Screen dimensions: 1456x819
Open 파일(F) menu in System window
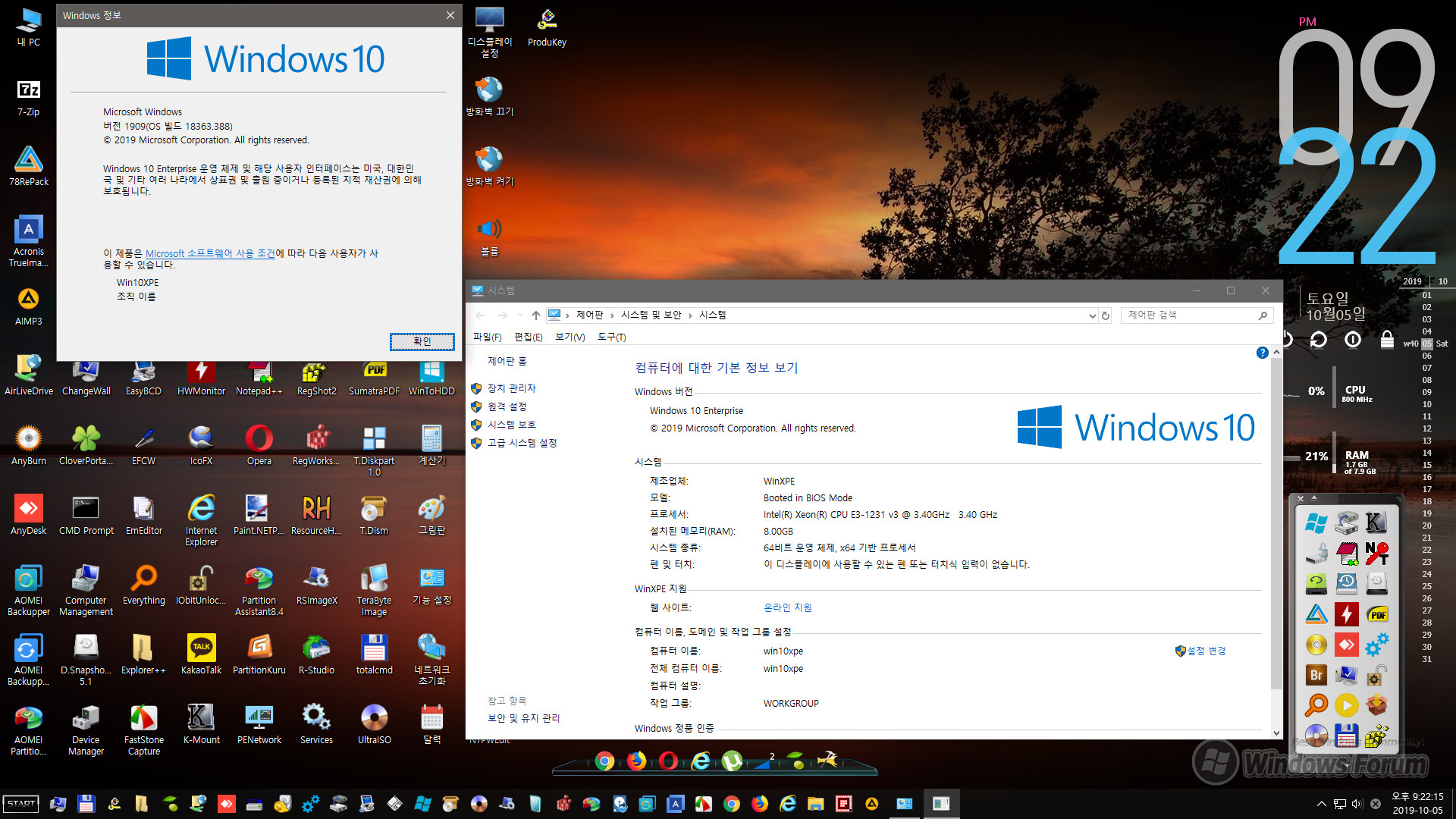(487, 337)
